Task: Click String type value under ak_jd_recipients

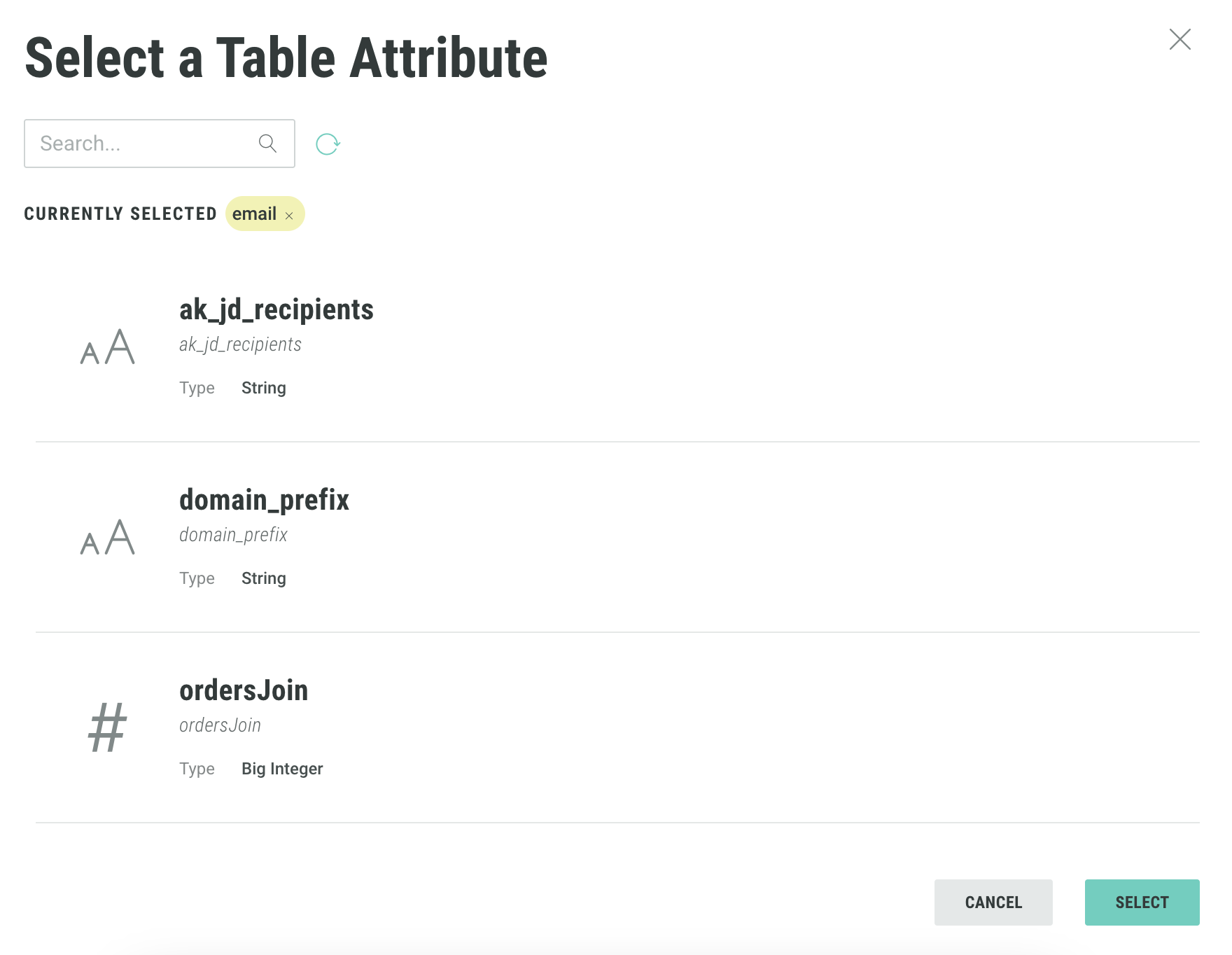Action: pyautogui.click(x=264, y=388)
